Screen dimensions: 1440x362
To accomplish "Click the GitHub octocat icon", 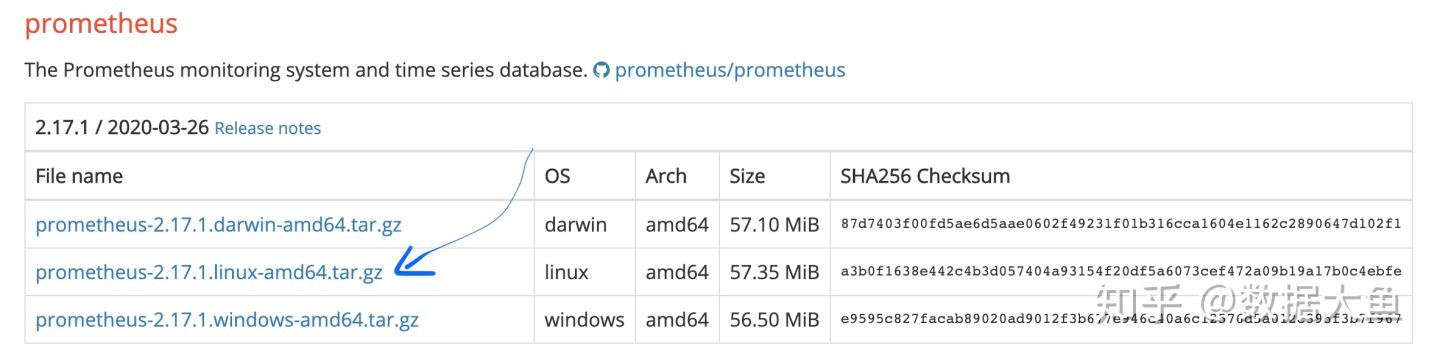I will point(601,71).
